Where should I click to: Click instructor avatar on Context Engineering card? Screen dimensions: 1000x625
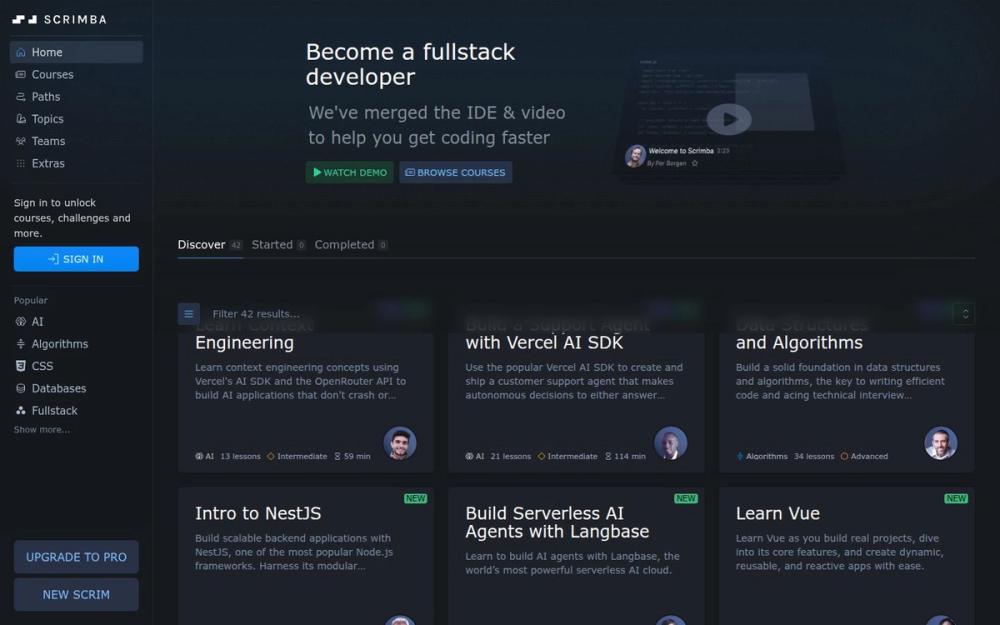point(400,443)
